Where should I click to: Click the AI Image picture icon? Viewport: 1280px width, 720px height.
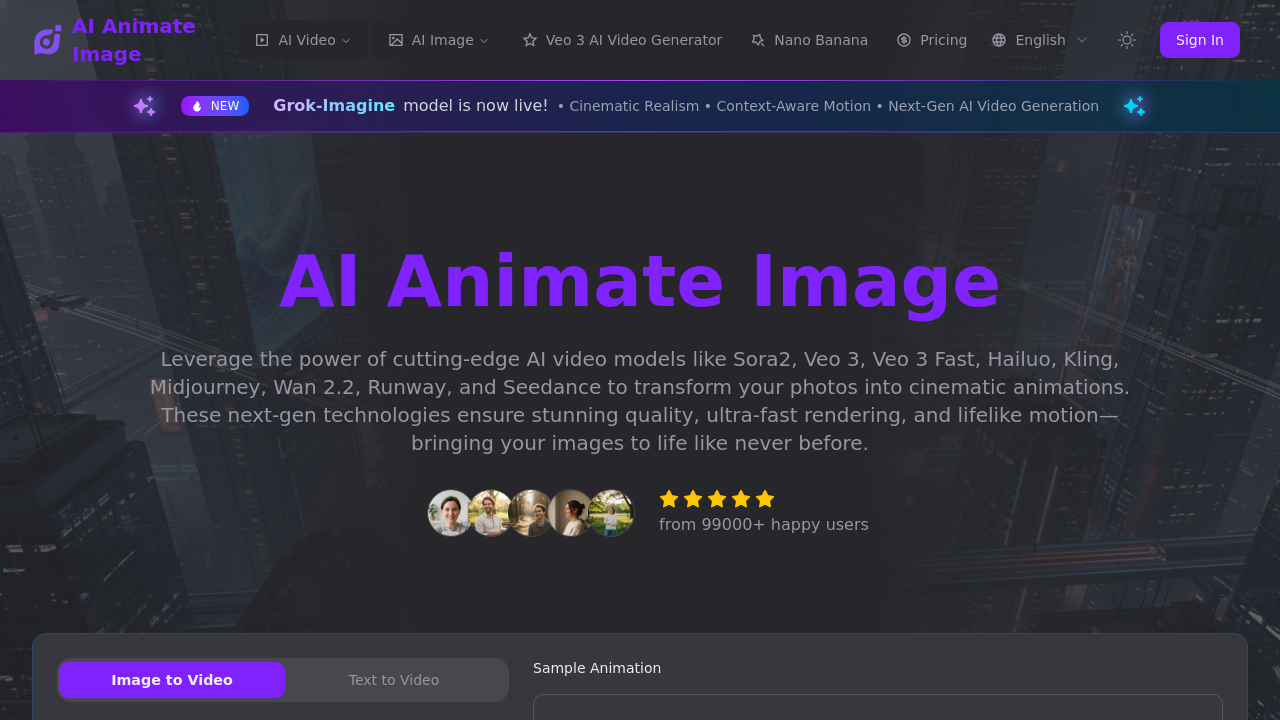tap(396, 40)
